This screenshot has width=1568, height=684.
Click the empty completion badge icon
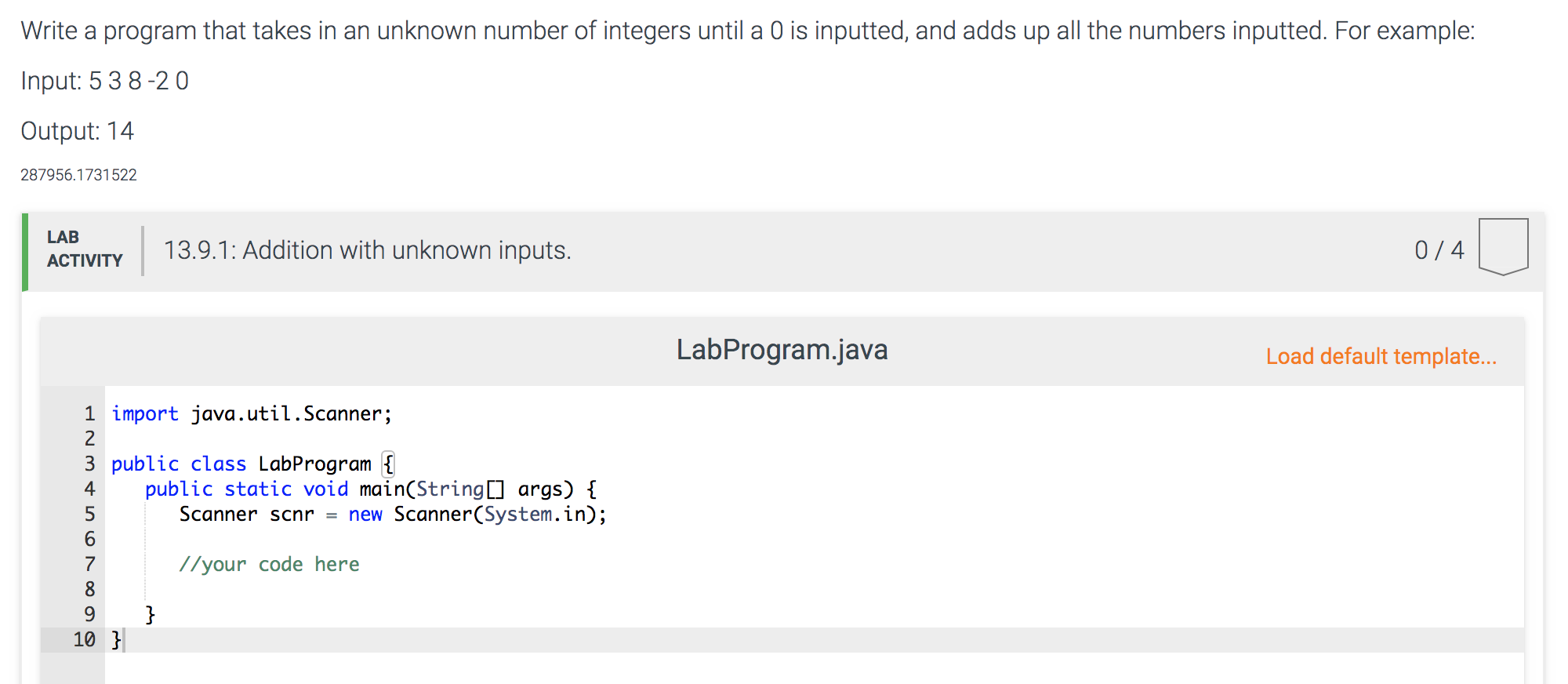point(1503,246)
